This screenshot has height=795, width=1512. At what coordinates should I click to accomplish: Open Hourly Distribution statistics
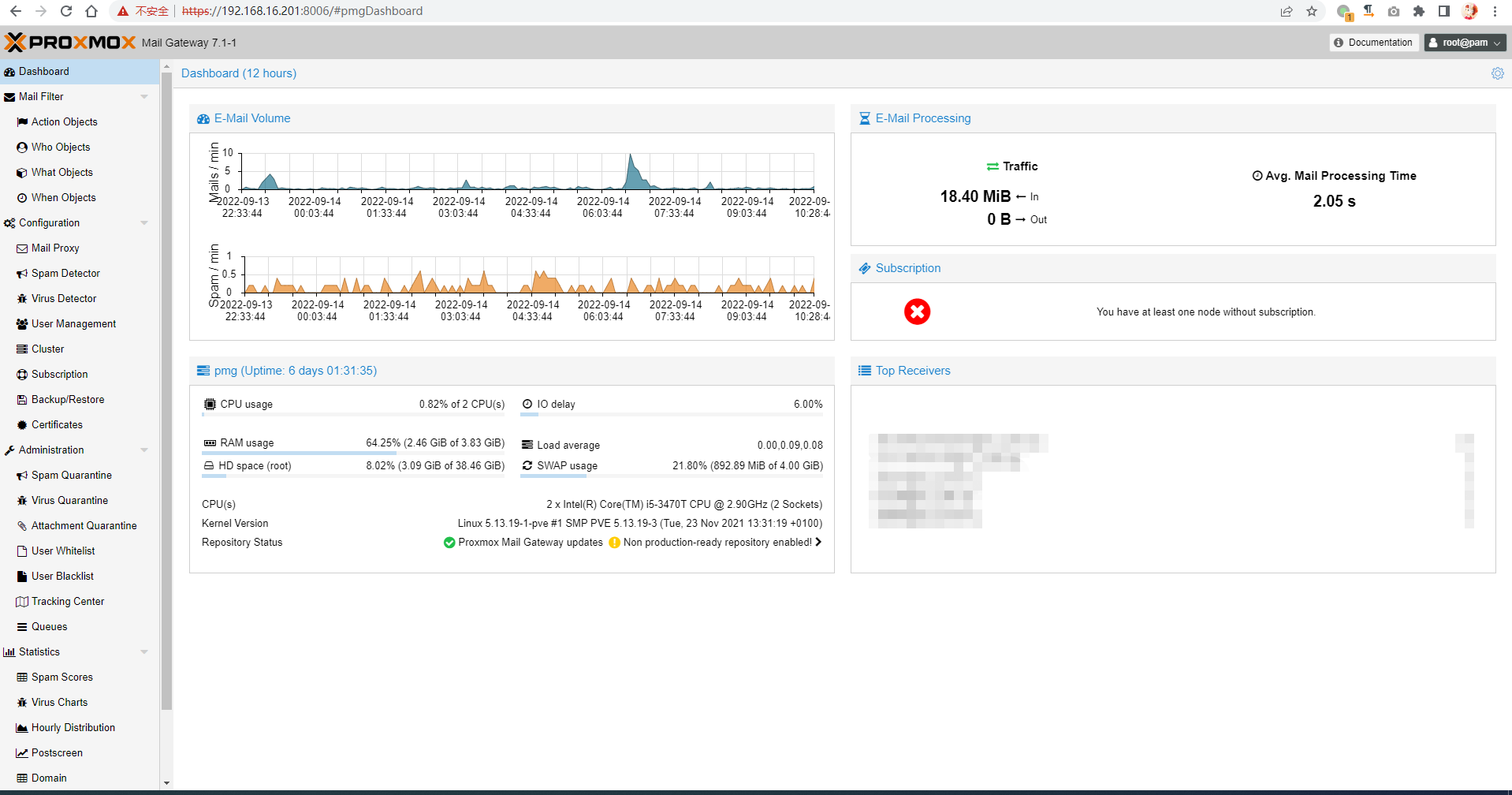73,727
